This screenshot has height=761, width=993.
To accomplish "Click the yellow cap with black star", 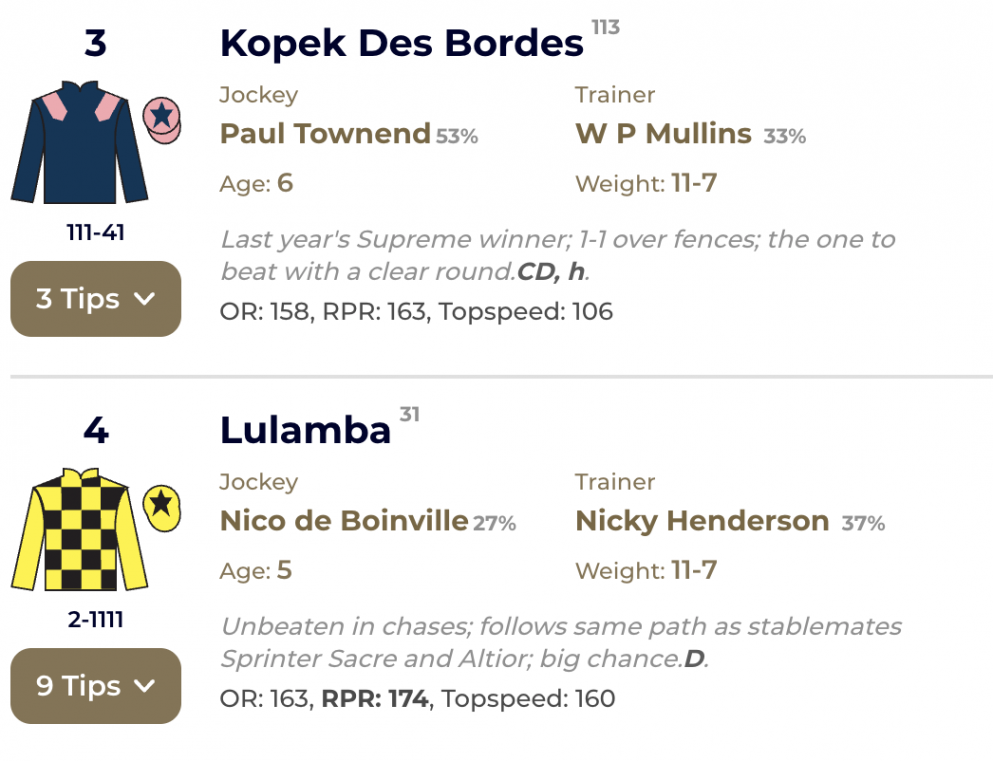I will coord(161,506).
